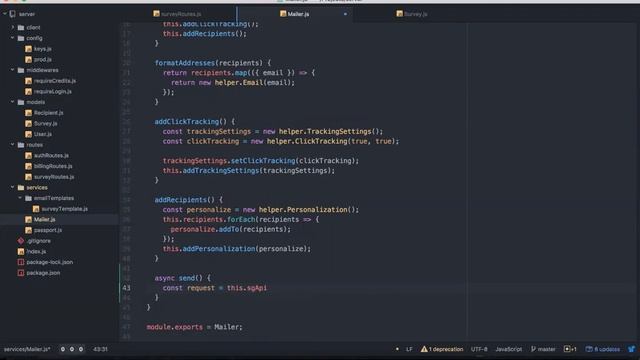Collapse the services folder chevron
The width and height of the screenshot is (640, 360).
pyautogui.click(x=13, y=187)
